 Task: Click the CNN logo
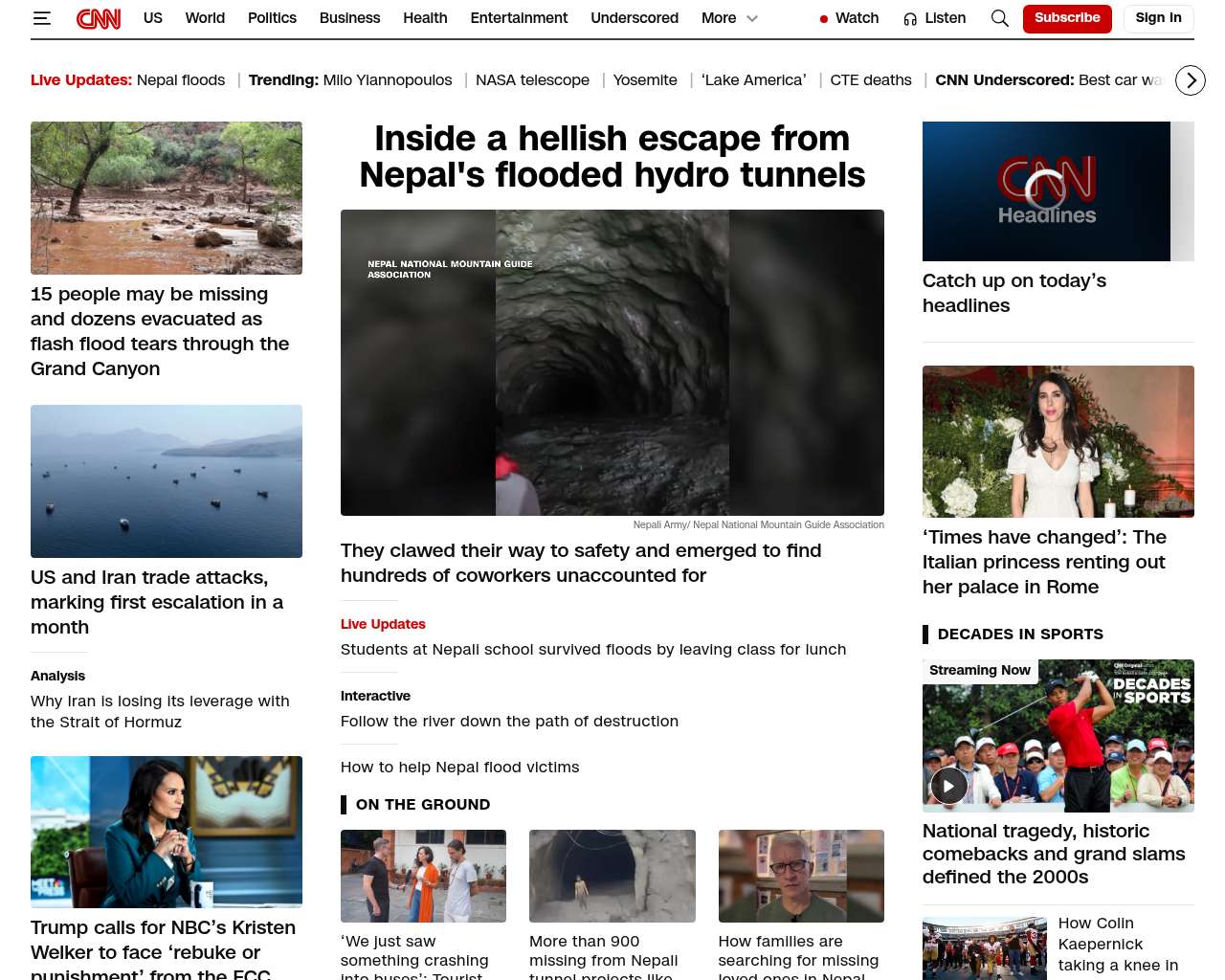[99, 18]
